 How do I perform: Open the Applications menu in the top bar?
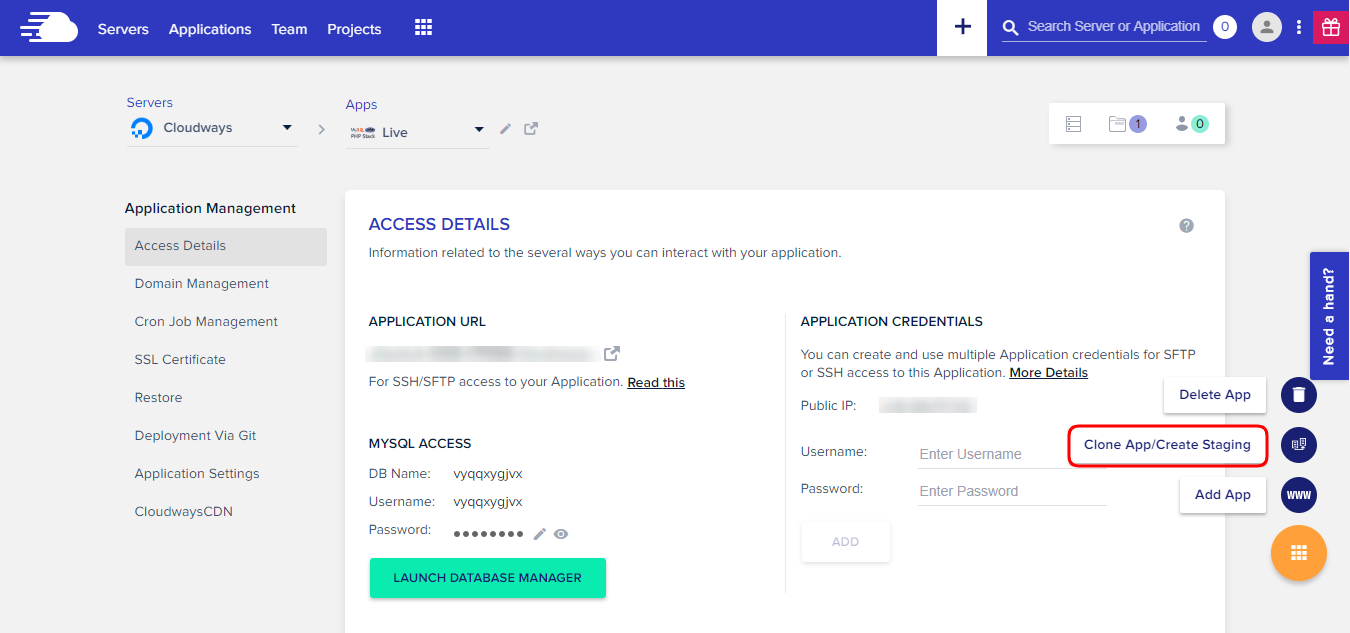[x=209, y=29]
